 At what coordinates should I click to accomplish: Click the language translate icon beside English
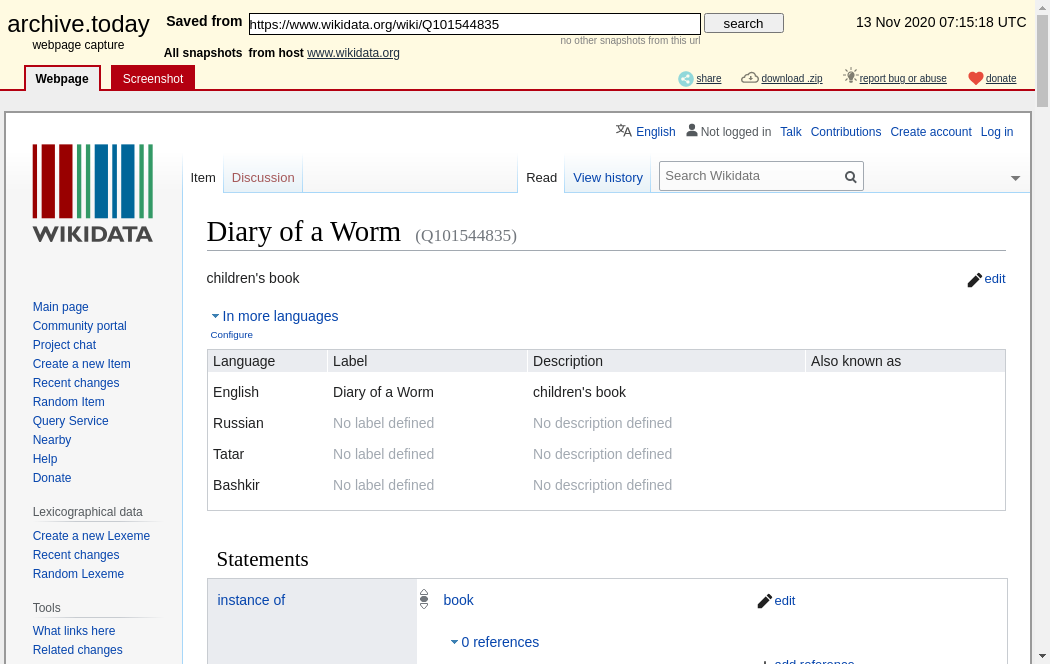pos(624,131)
